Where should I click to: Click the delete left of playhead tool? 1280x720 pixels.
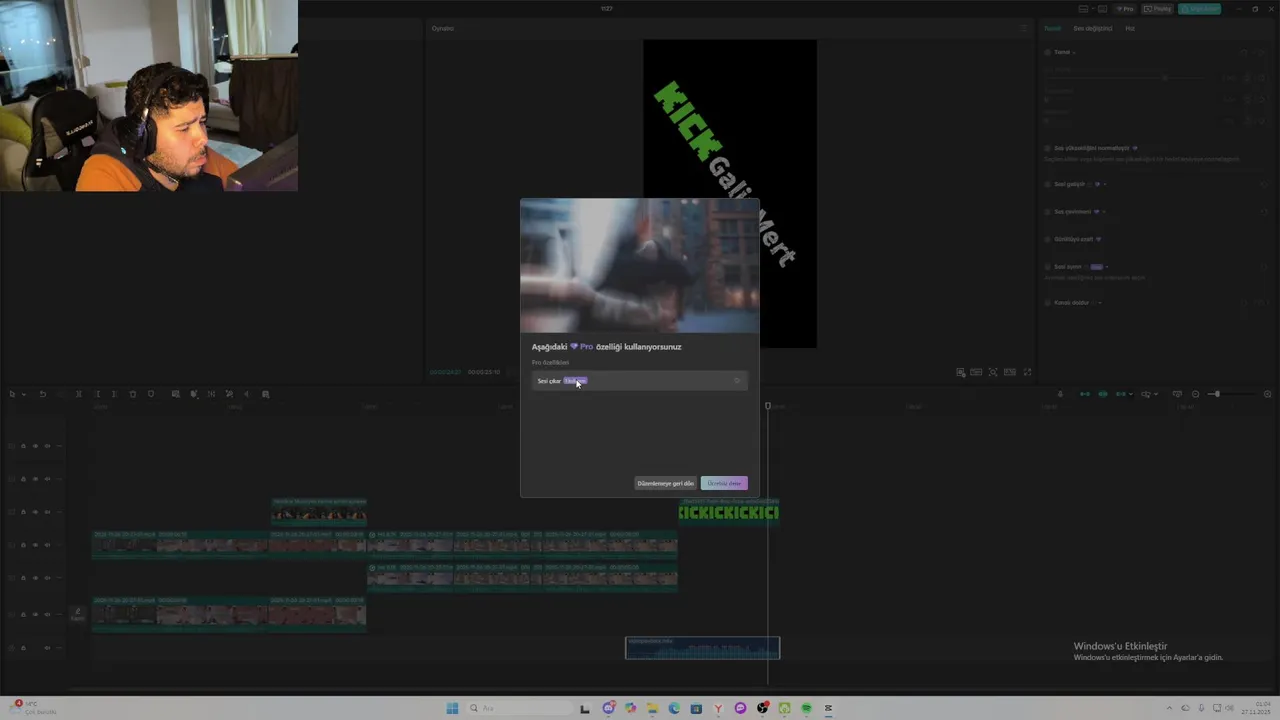97,394
